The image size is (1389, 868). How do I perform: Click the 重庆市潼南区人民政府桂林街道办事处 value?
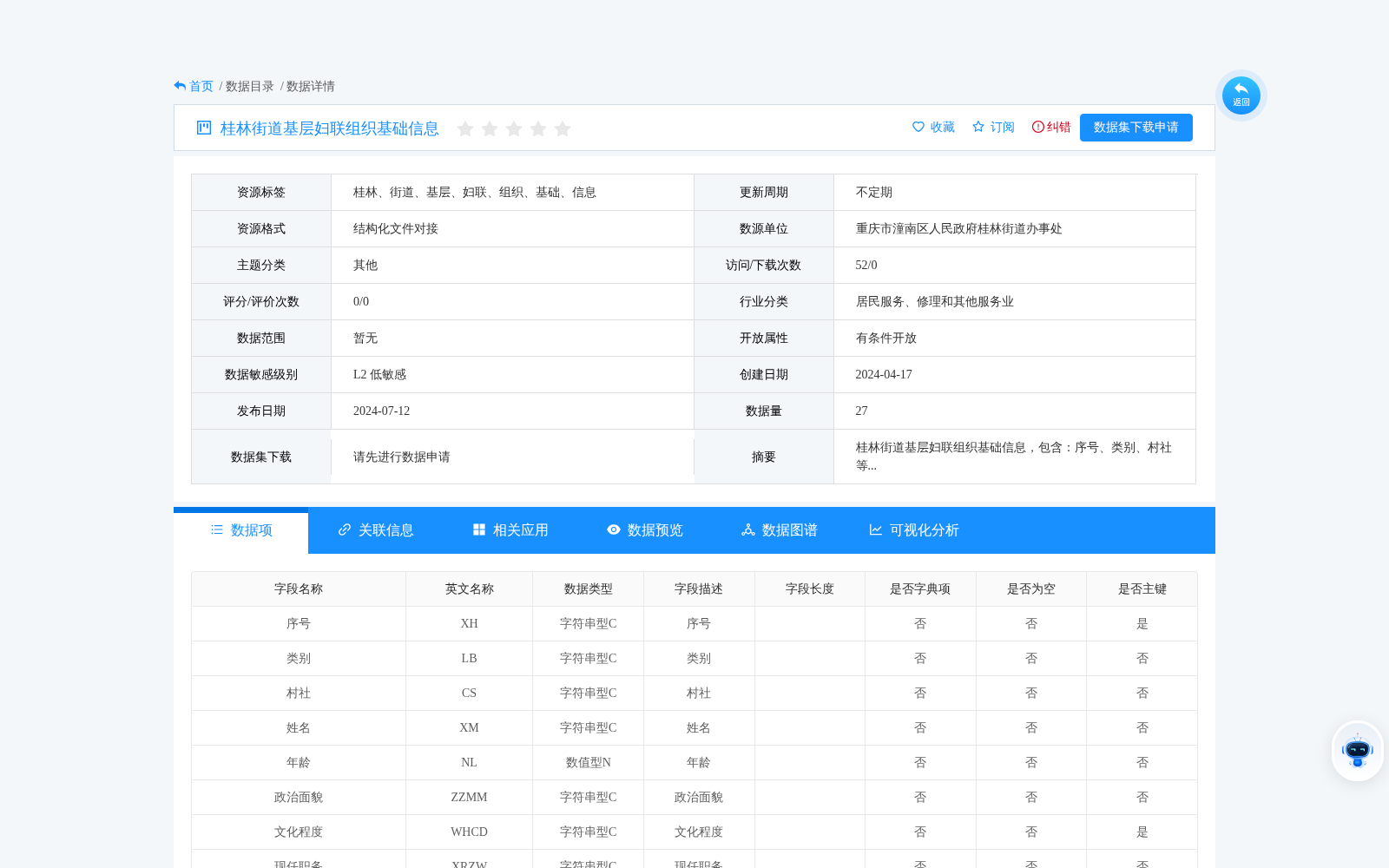959,229
